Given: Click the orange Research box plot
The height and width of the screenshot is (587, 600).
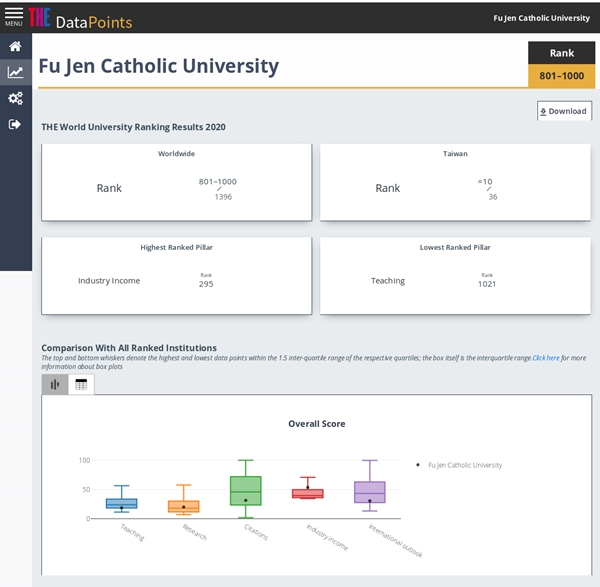Looking at the screenshot, I should click(x=184, y=506).
